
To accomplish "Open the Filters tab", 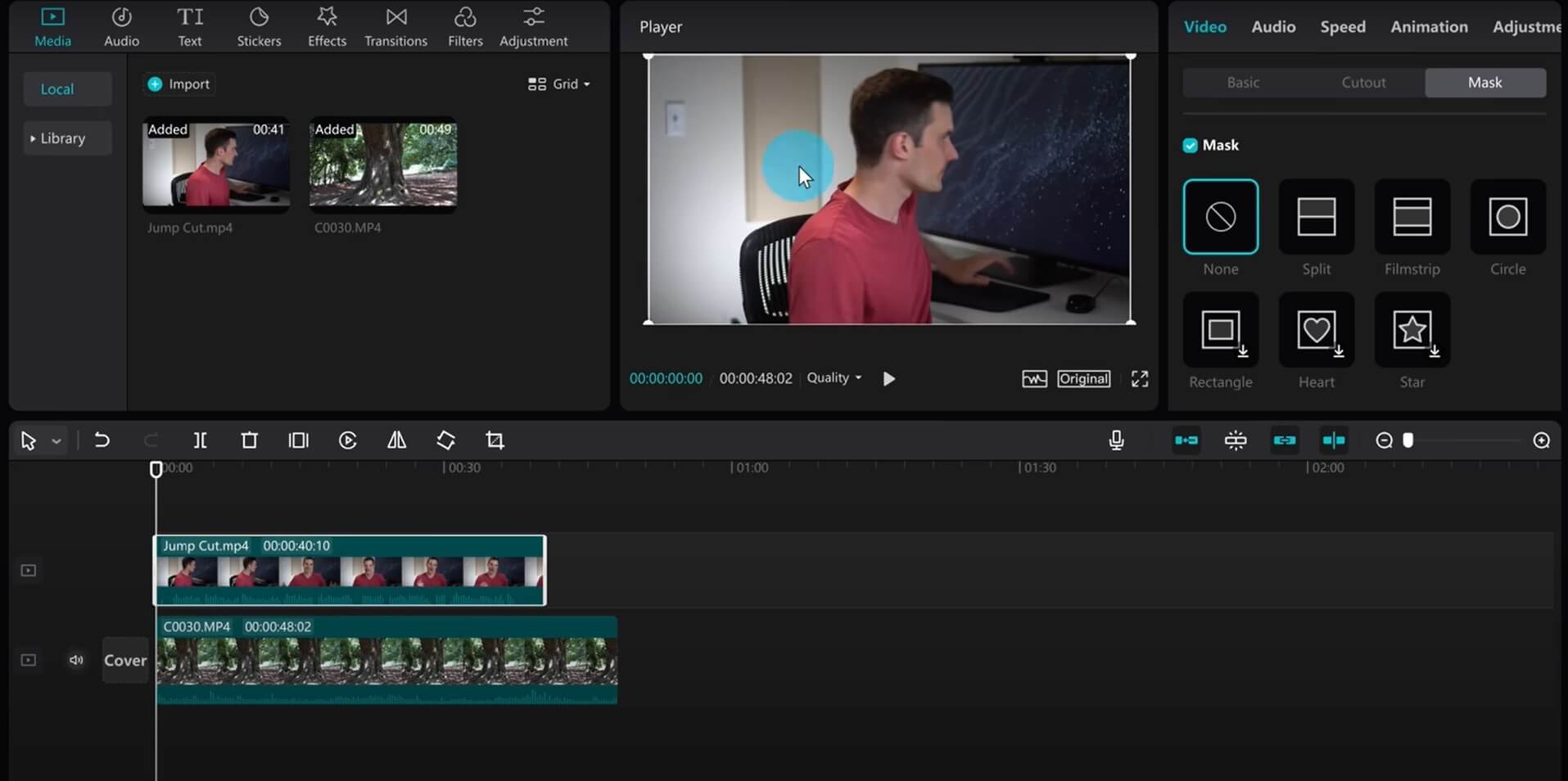I will pos(465,27).
